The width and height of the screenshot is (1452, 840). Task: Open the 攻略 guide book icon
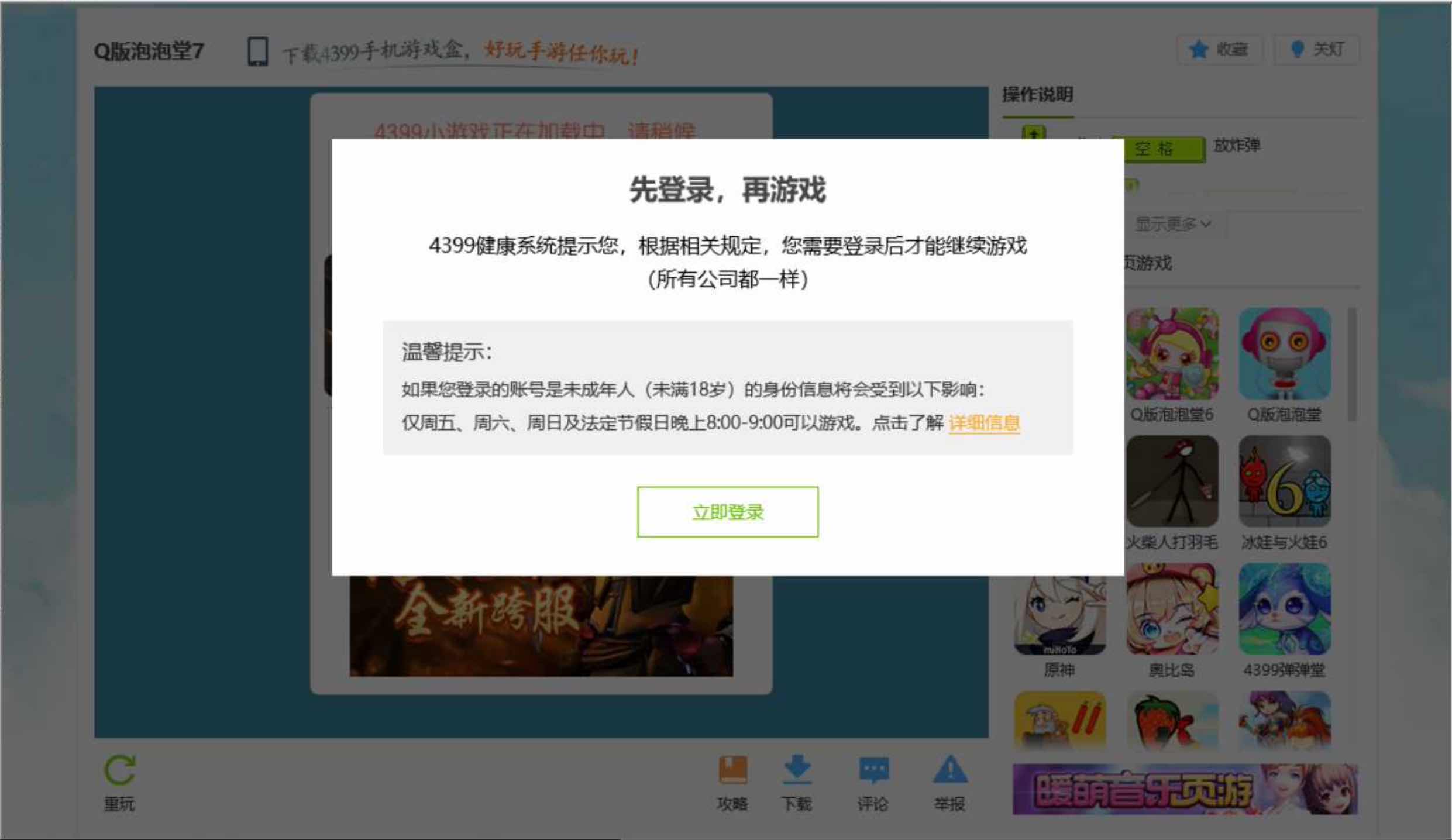pos(732,769)
